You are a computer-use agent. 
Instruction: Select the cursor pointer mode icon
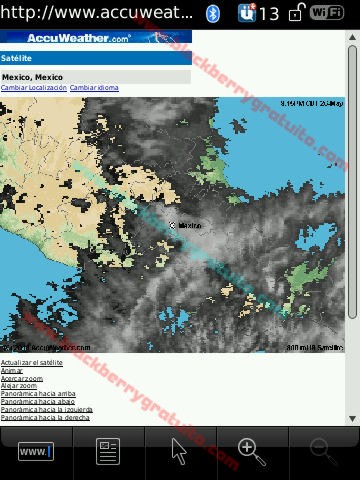(179, 451)
